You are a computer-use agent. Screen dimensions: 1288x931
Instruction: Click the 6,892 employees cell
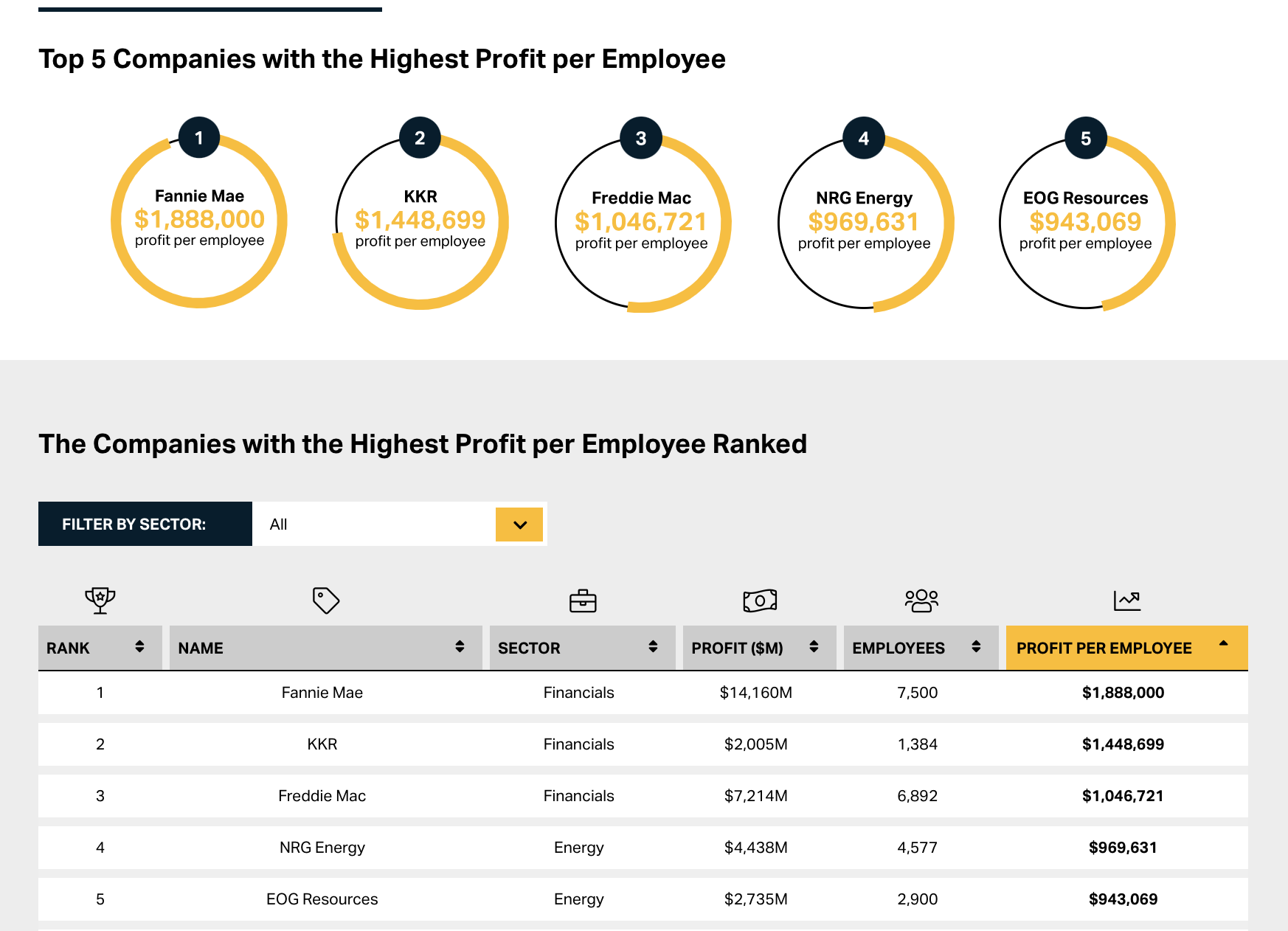(918, 796)
